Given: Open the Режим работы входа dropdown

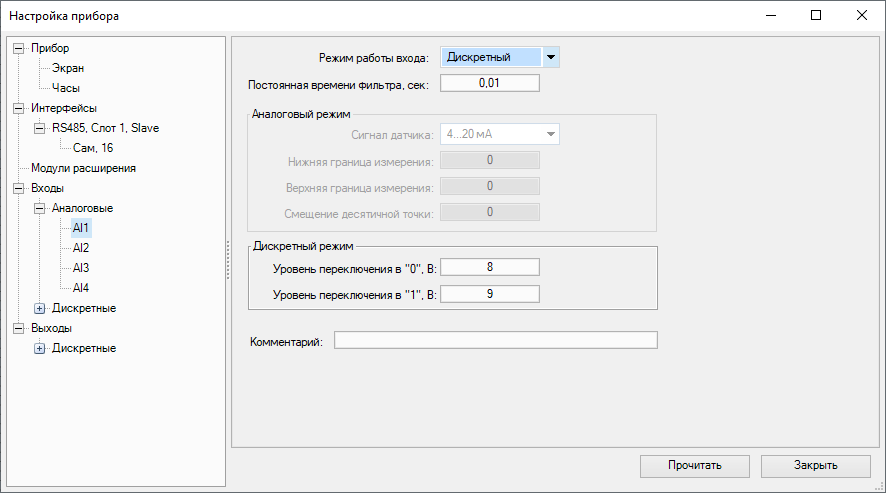Looking at the screenshot, I should pyautogui.click(x=550, y=57).
